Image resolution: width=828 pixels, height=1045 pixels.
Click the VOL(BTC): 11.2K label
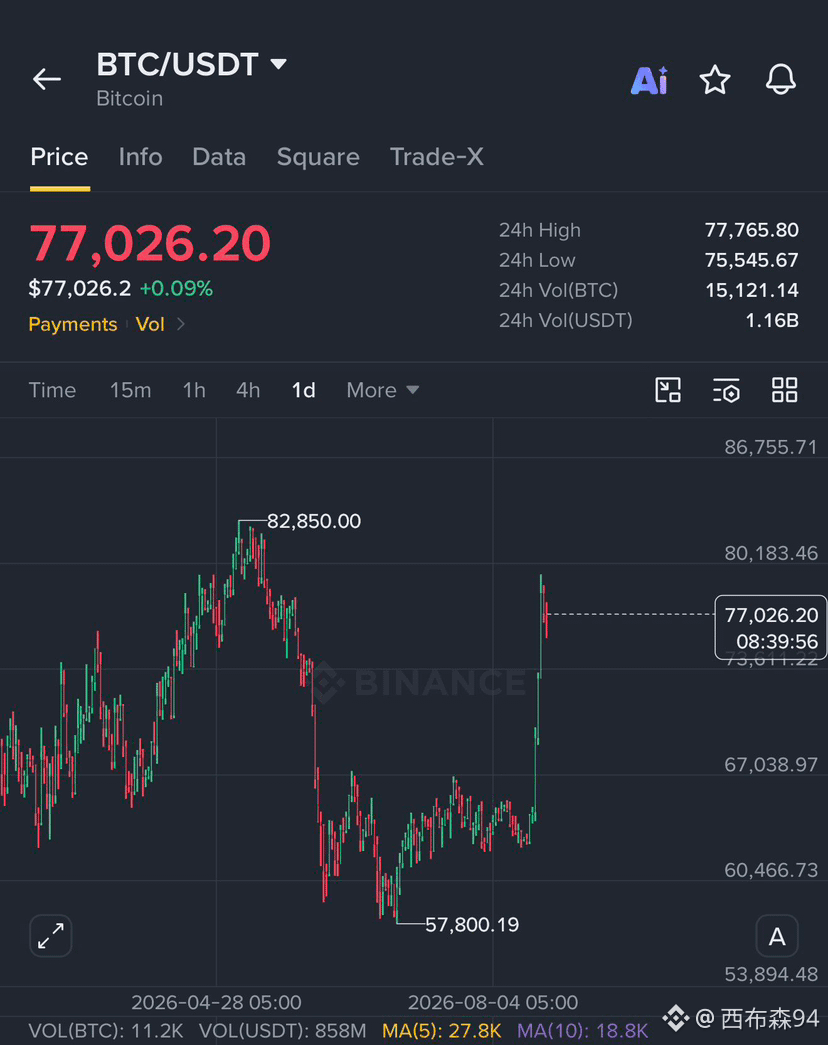pos(105,1030)
